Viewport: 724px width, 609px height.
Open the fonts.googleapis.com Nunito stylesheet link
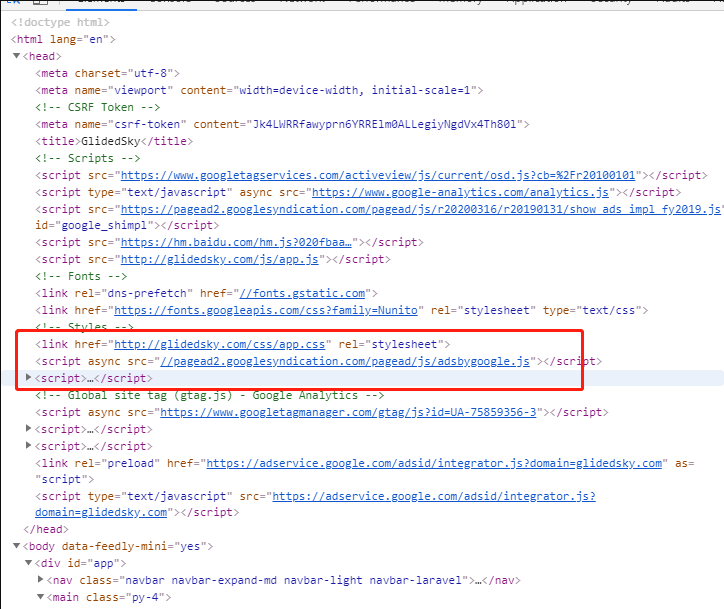265,310
